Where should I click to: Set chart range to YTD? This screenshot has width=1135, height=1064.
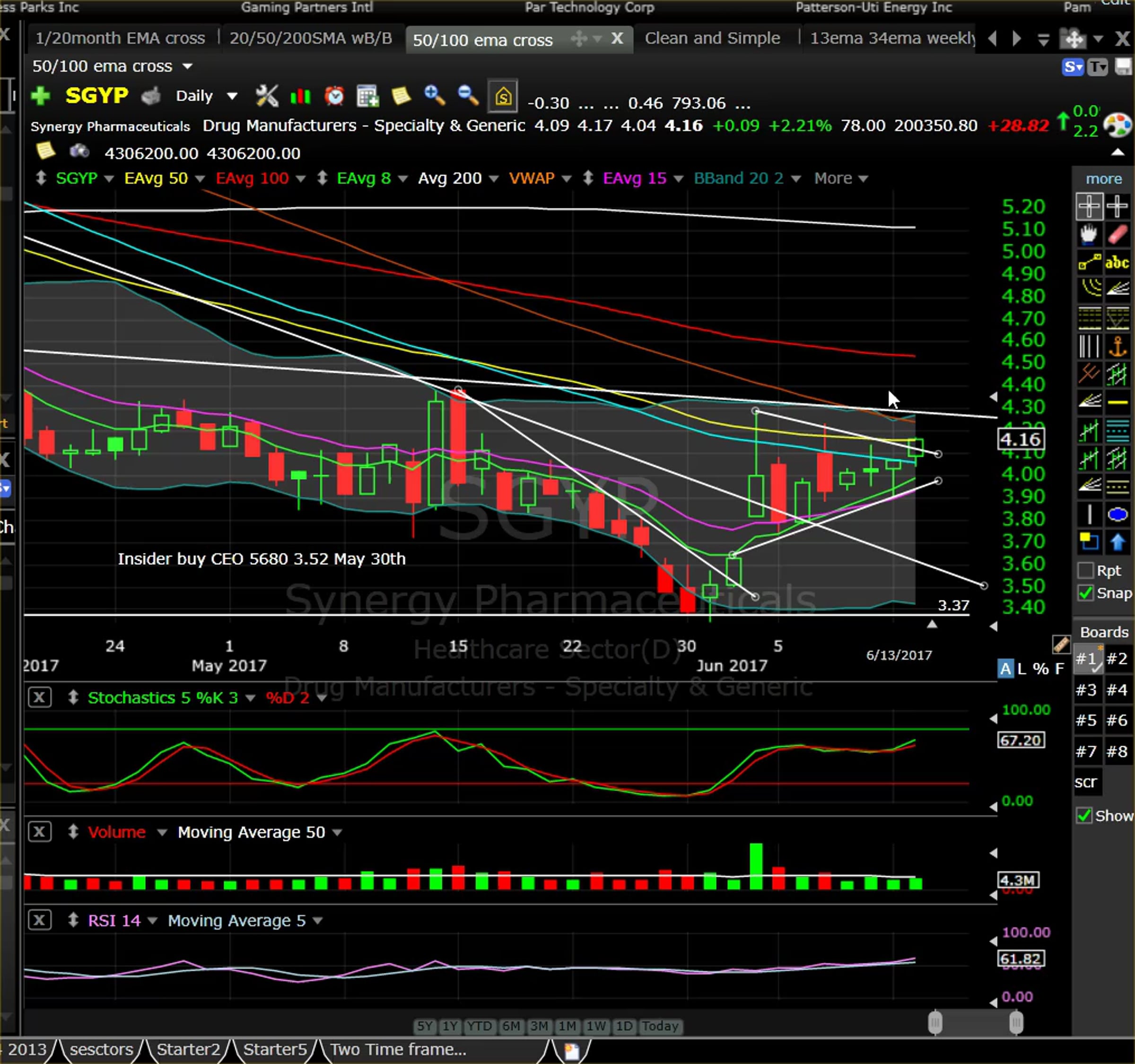coord(479,1026)
